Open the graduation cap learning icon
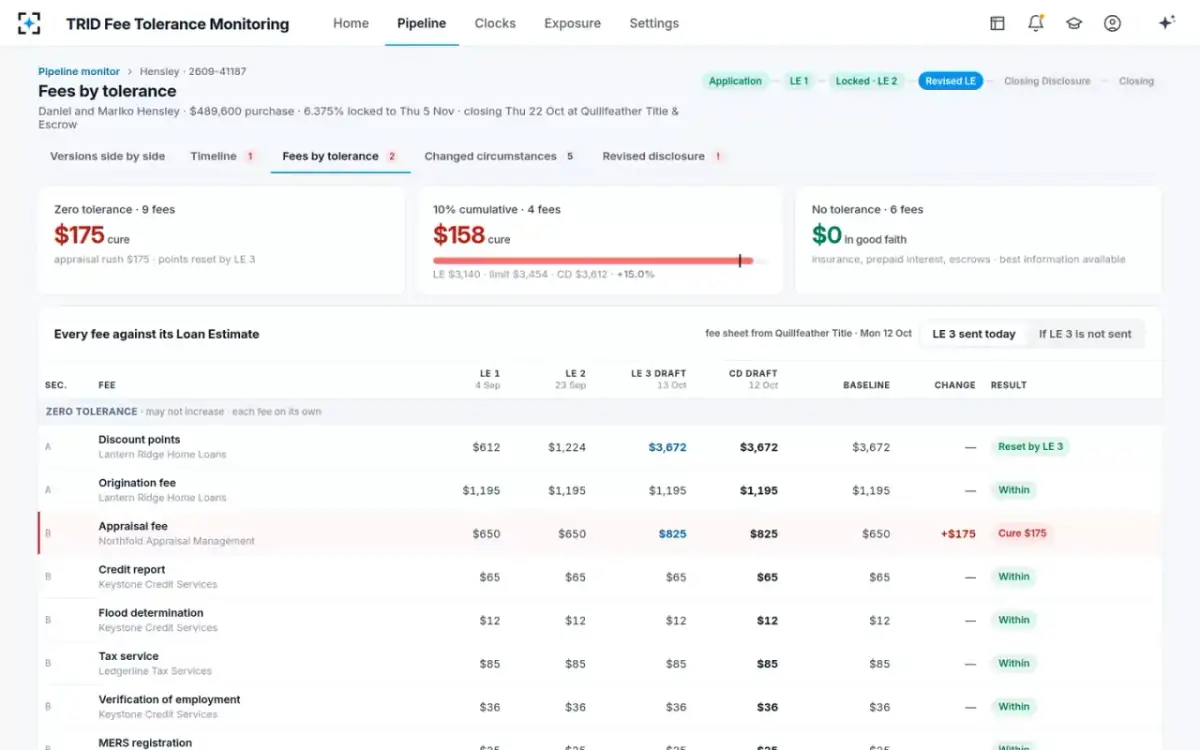The width and height of the screenshot is (1200, 750). 1074,23
